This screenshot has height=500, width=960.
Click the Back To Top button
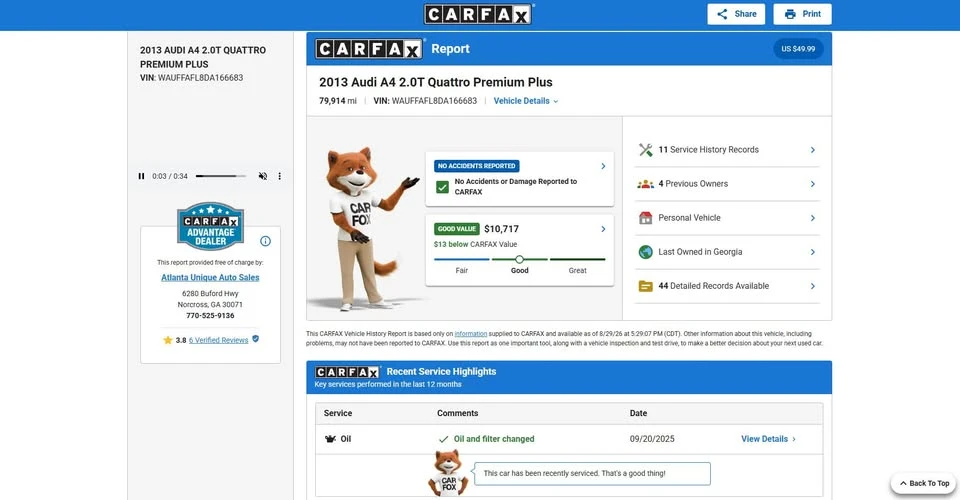click(923, 483)
